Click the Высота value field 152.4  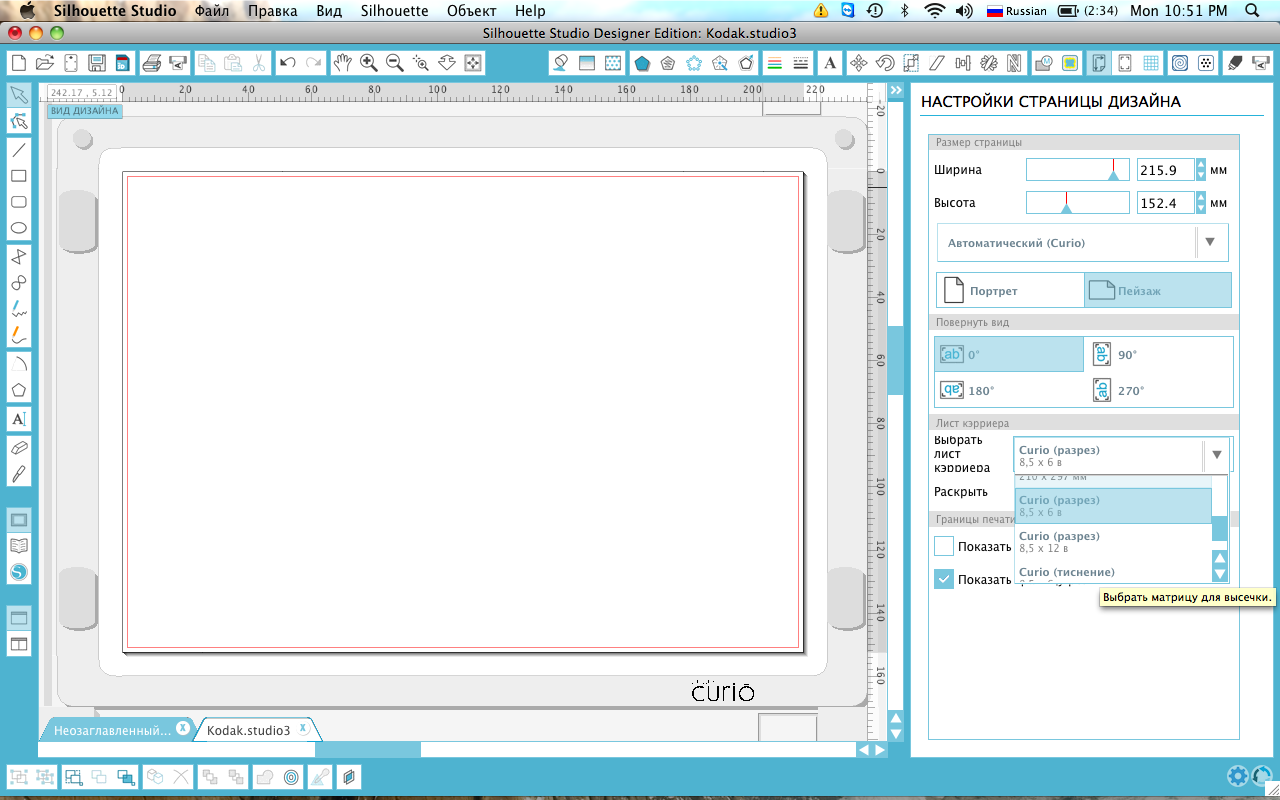click(x=1166, y=203)
